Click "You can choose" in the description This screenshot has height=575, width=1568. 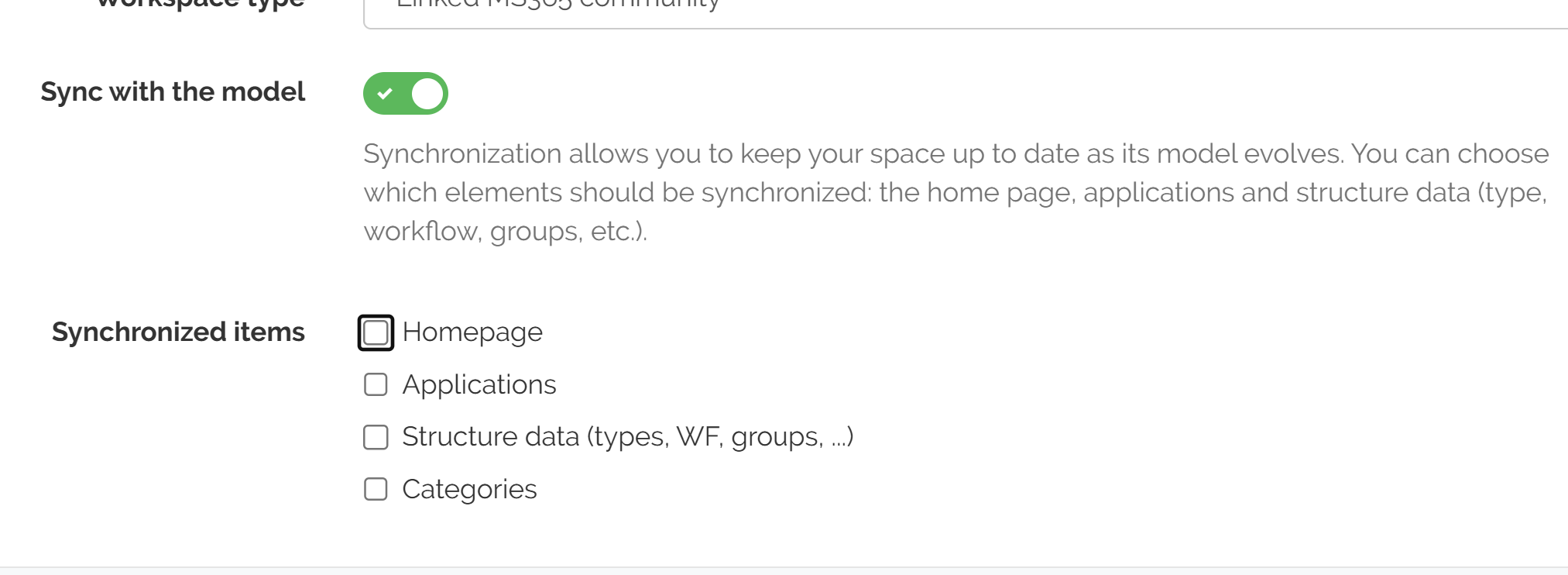point(1450,154)
